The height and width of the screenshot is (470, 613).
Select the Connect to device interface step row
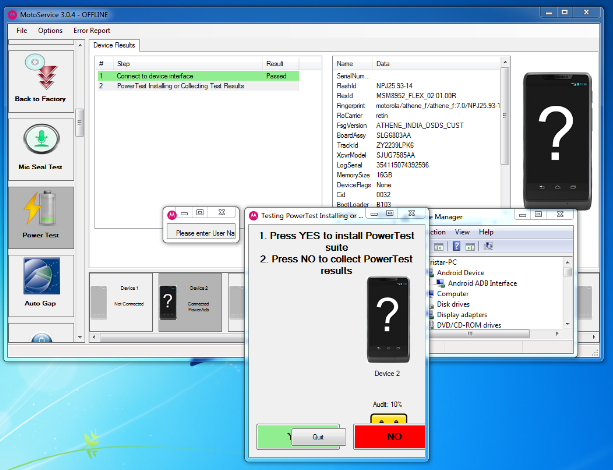pos(198,76)
